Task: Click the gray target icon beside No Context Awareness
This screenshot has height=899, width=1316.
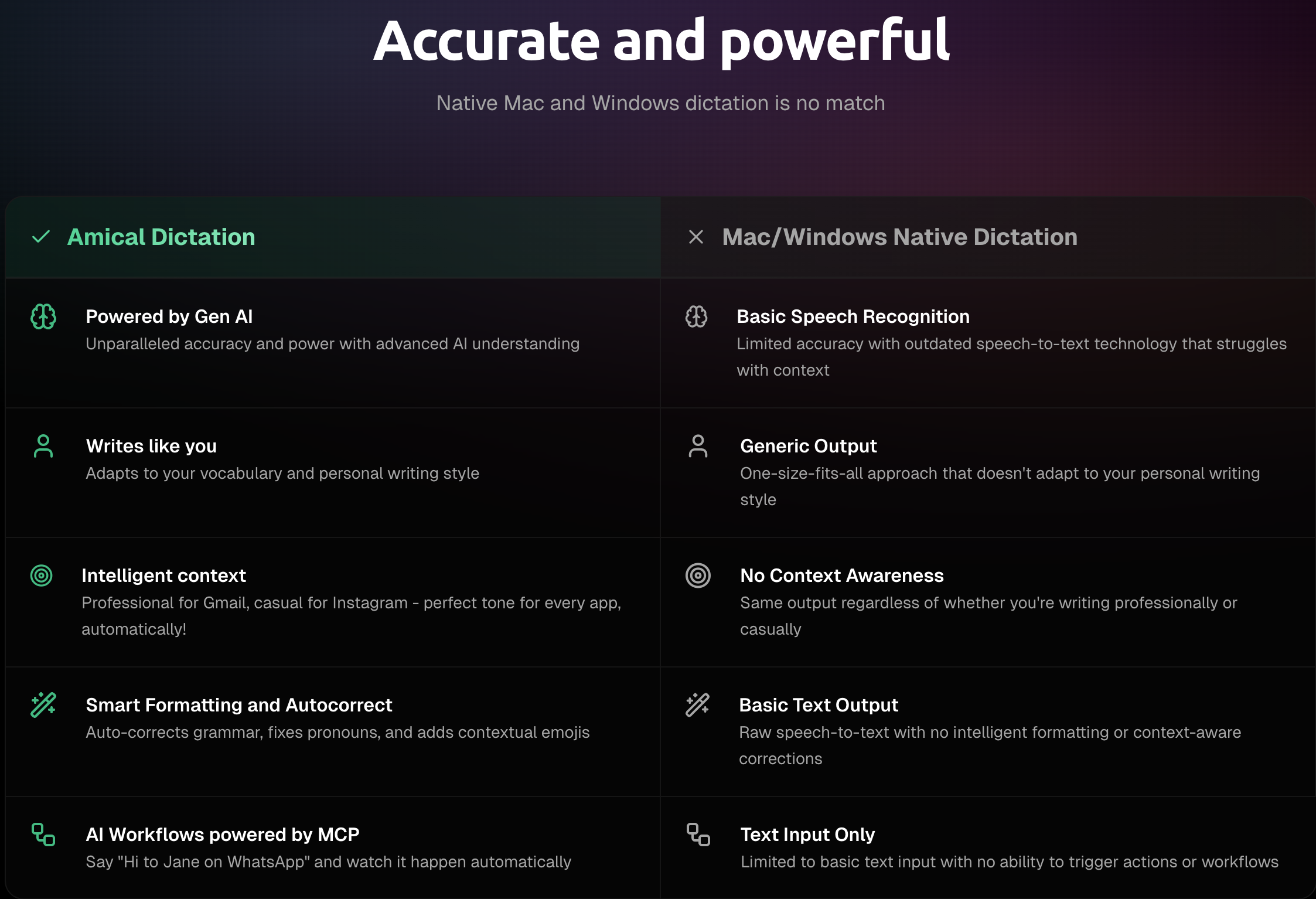Action: (x=698, y=576)
